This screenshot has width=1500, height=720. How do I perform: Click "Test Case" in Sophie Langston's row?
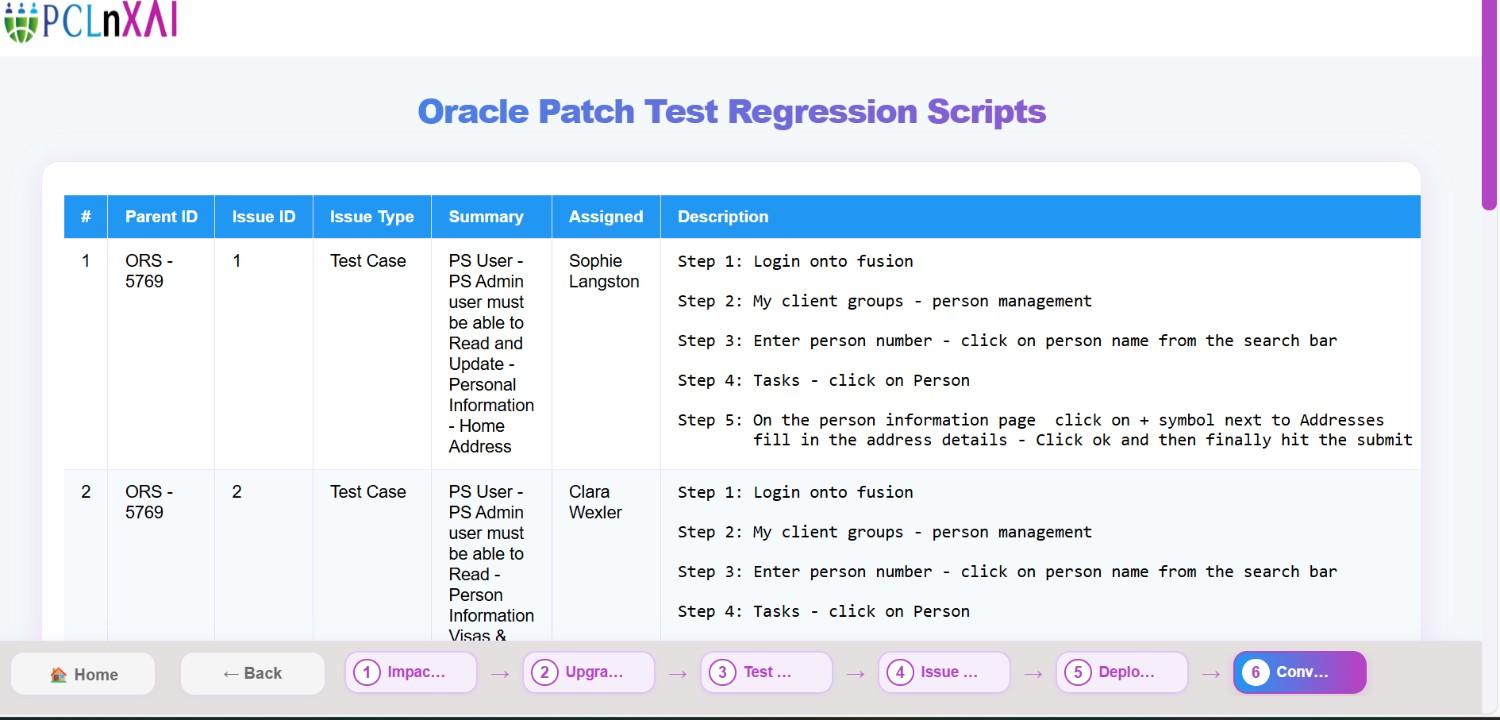[368, 261]
